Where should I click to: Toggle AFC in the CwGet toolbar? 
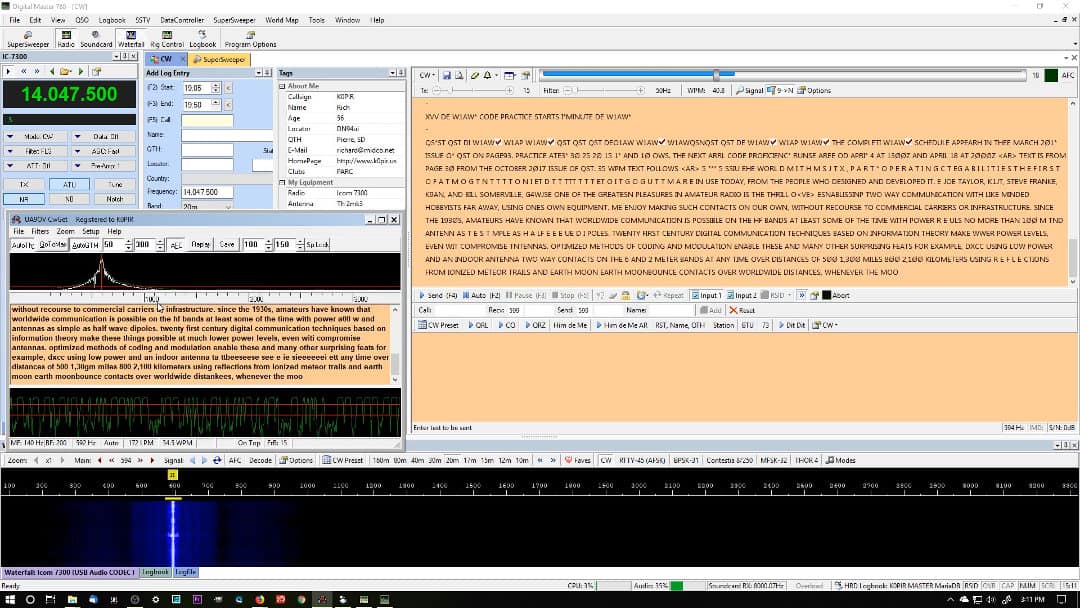click(176, 244)
